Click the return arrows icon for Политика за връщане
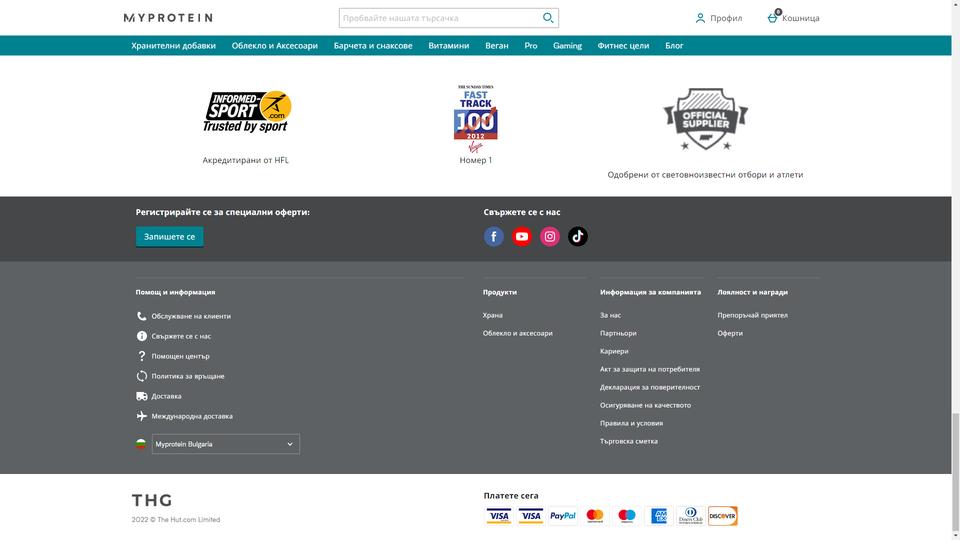This screenshot has width=960, height=540. [x=141, y=376]
